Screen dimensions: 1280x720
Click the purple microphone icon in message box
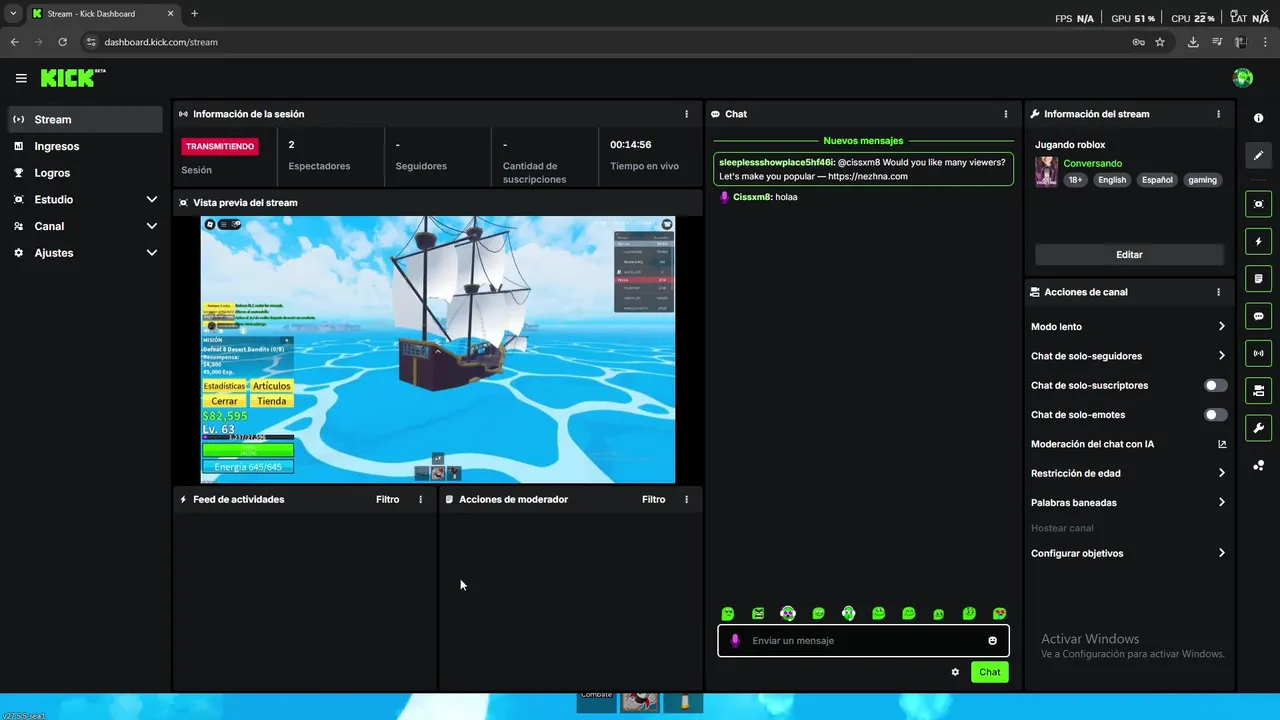(735, 641)
